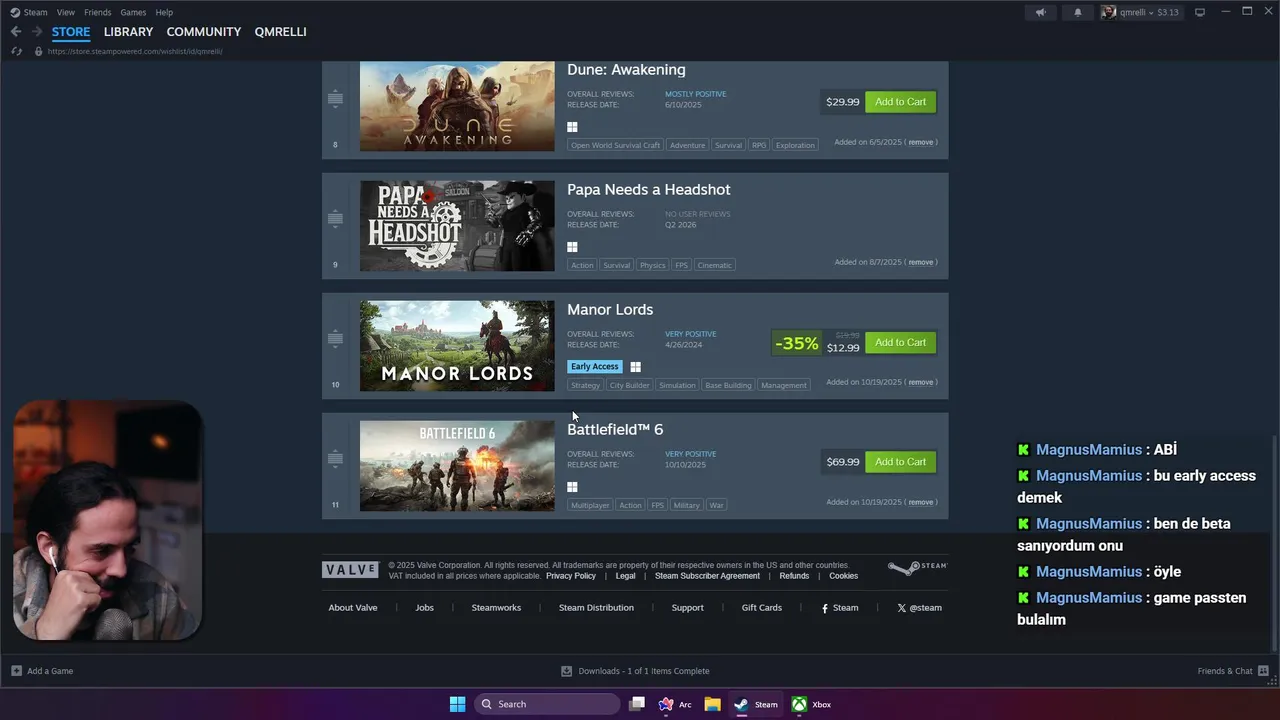This screenshot has width=1280, height=720.
Task: Remove Manor Lords from wishlist
Action: [x=920, y=382]
